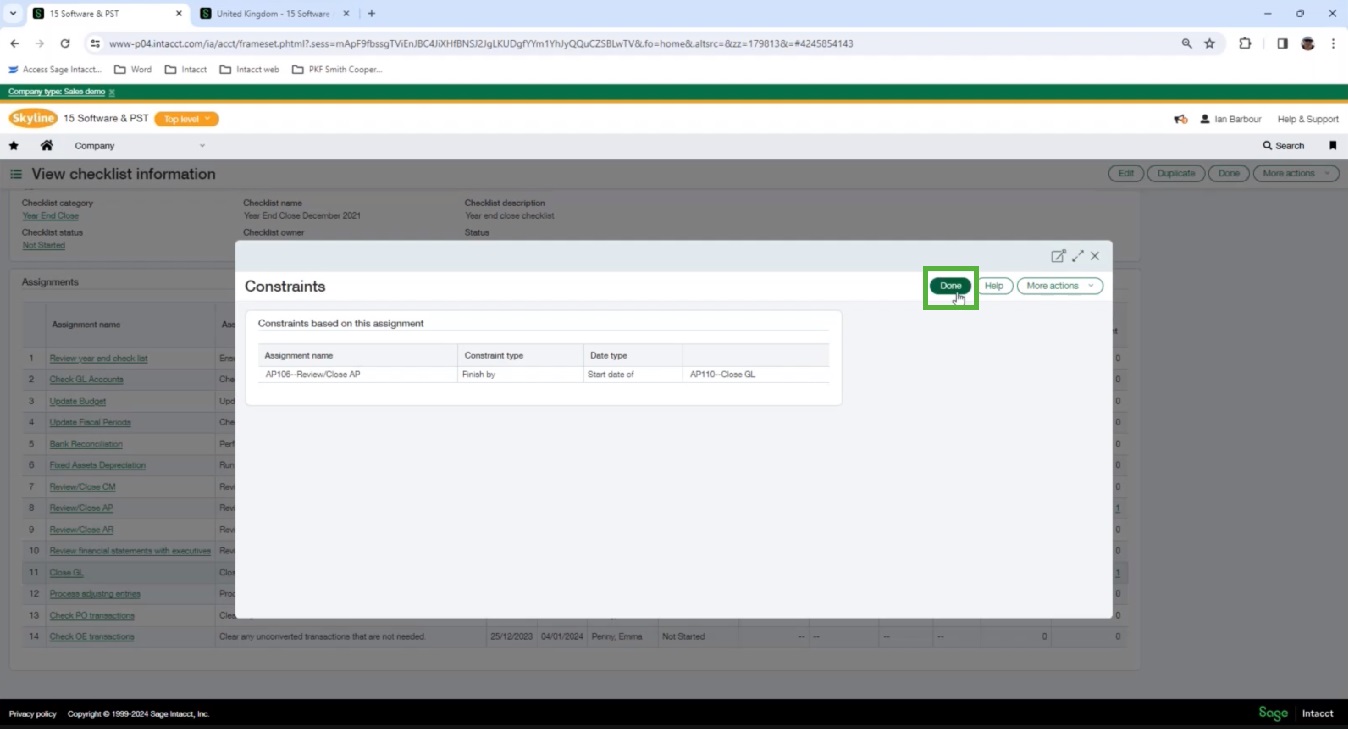
Task: Open the Year End Close category link
Action: click(x=50, y=215)
